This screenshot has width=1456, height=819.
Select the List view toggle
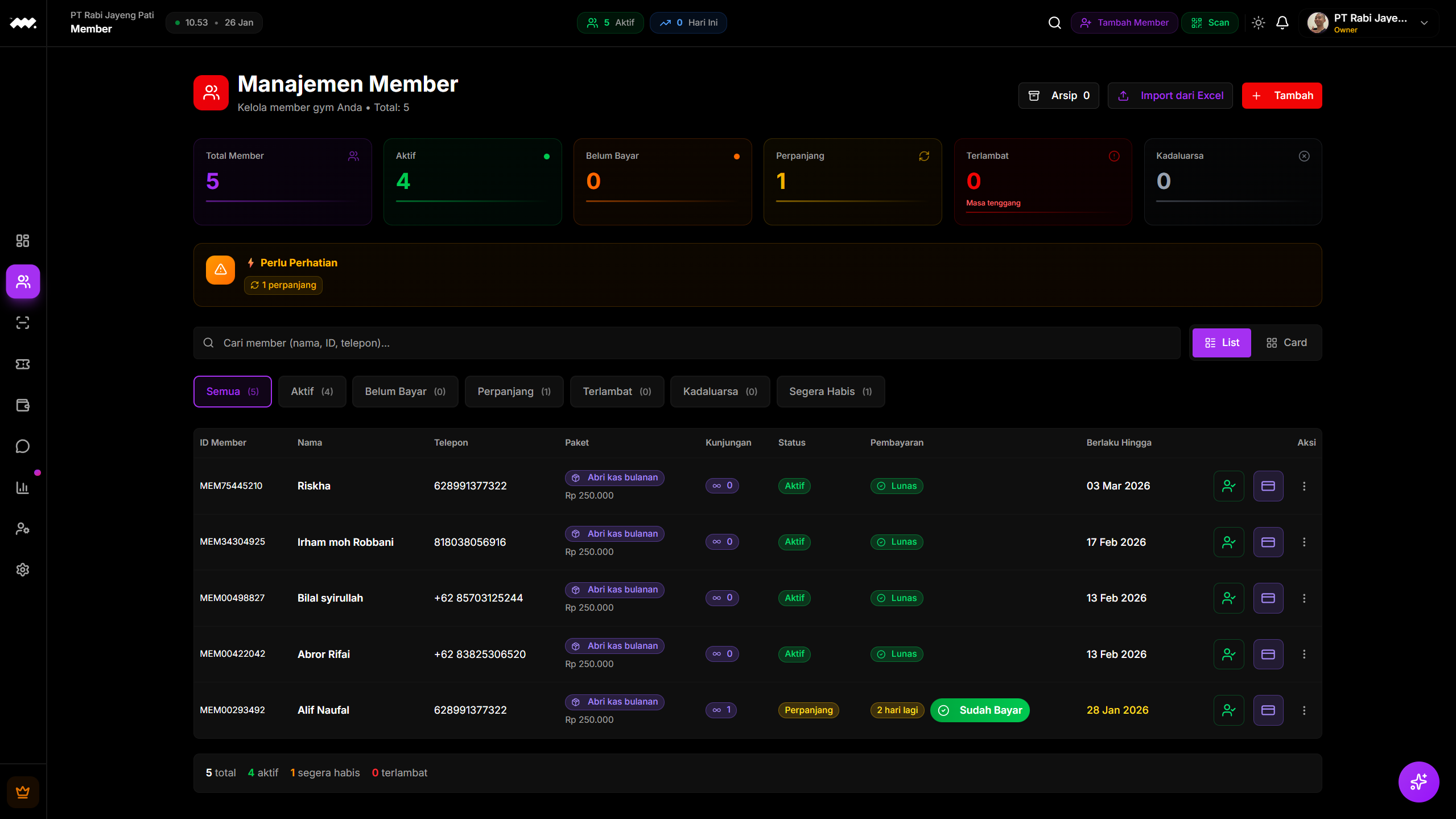click(x=1221, y=342)
